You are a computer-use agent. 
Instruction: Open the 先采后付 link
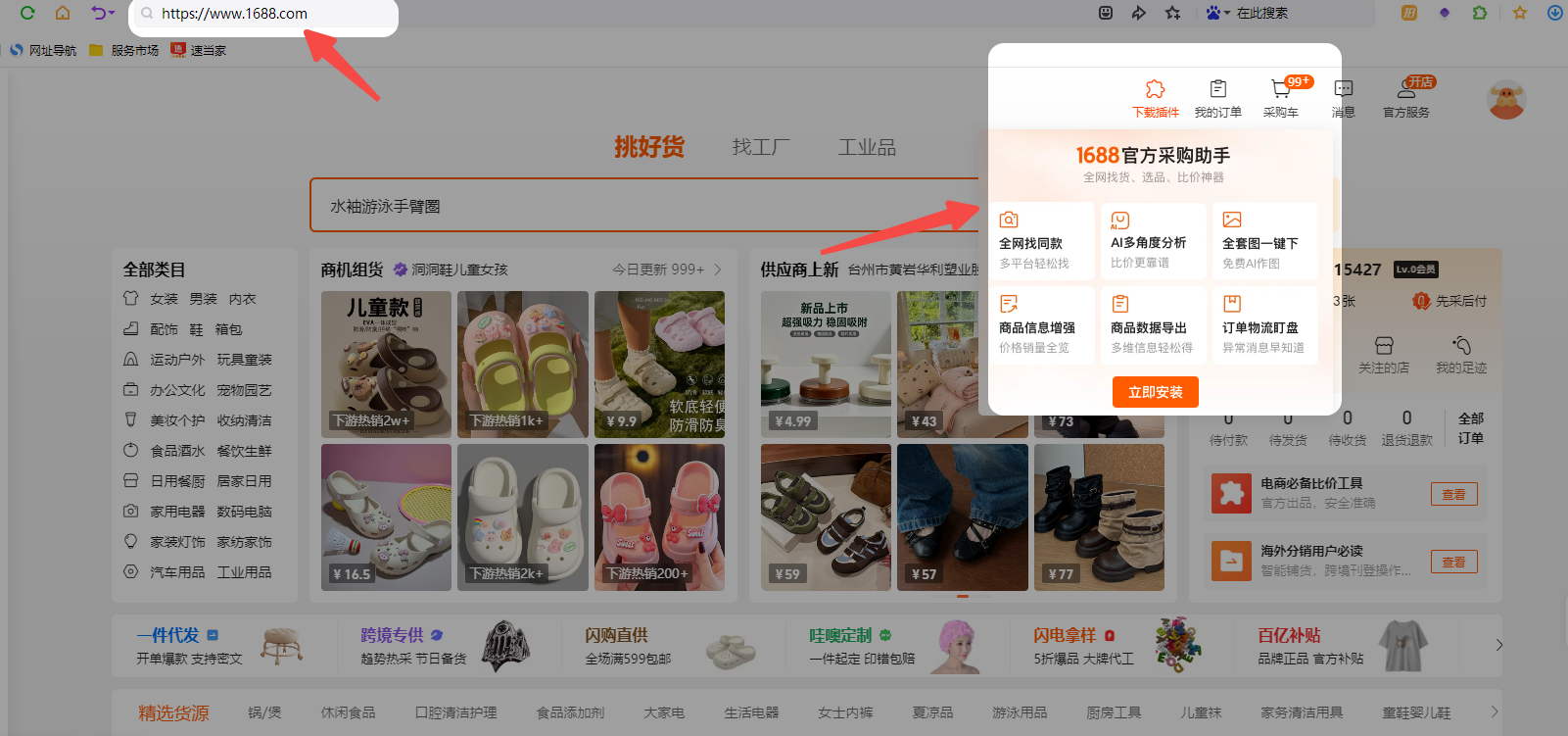[x=1449, y=301]
